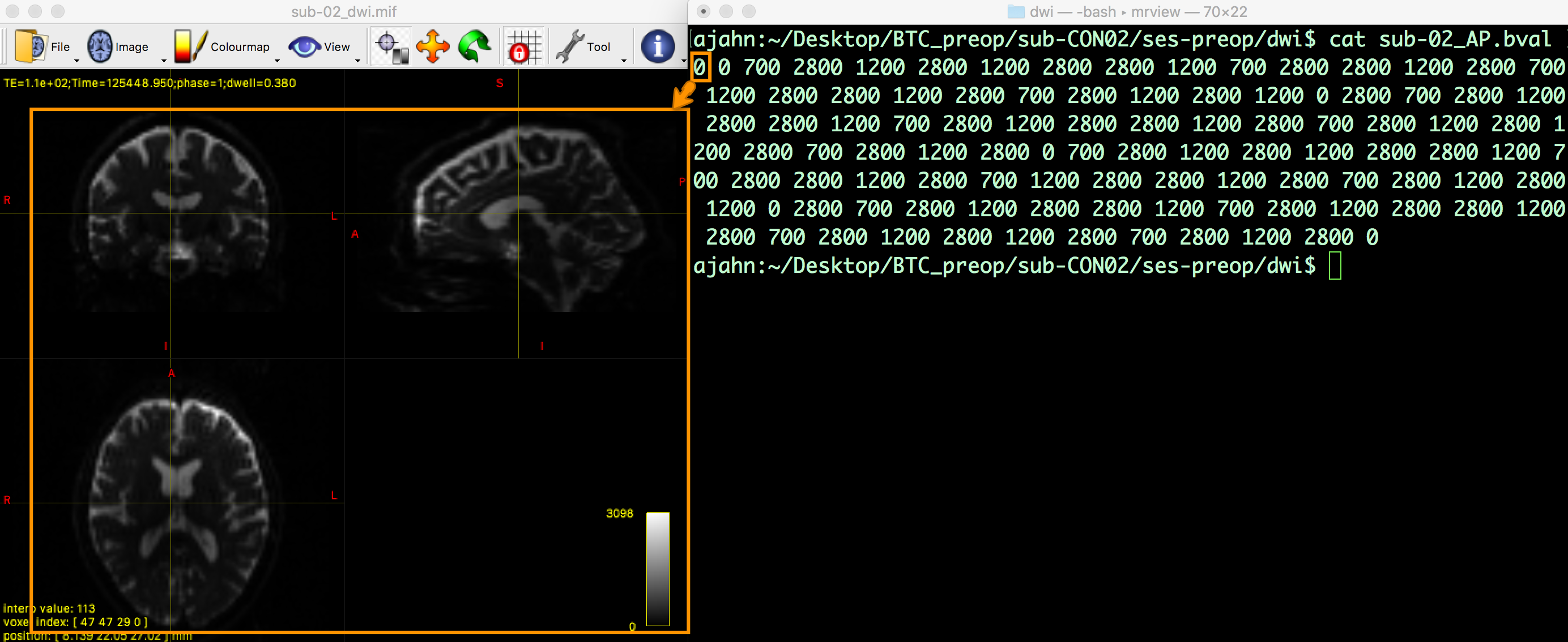The height and width of the screenshot is (642, 1568).
Task: Click the Tool label in toolbar
Action: click(598, 47)
